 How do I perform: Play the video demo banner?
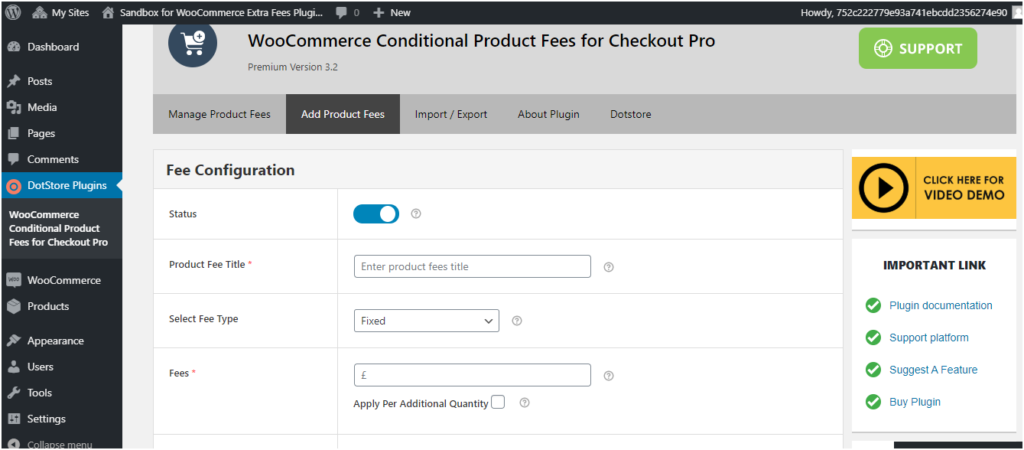[934, 188]
